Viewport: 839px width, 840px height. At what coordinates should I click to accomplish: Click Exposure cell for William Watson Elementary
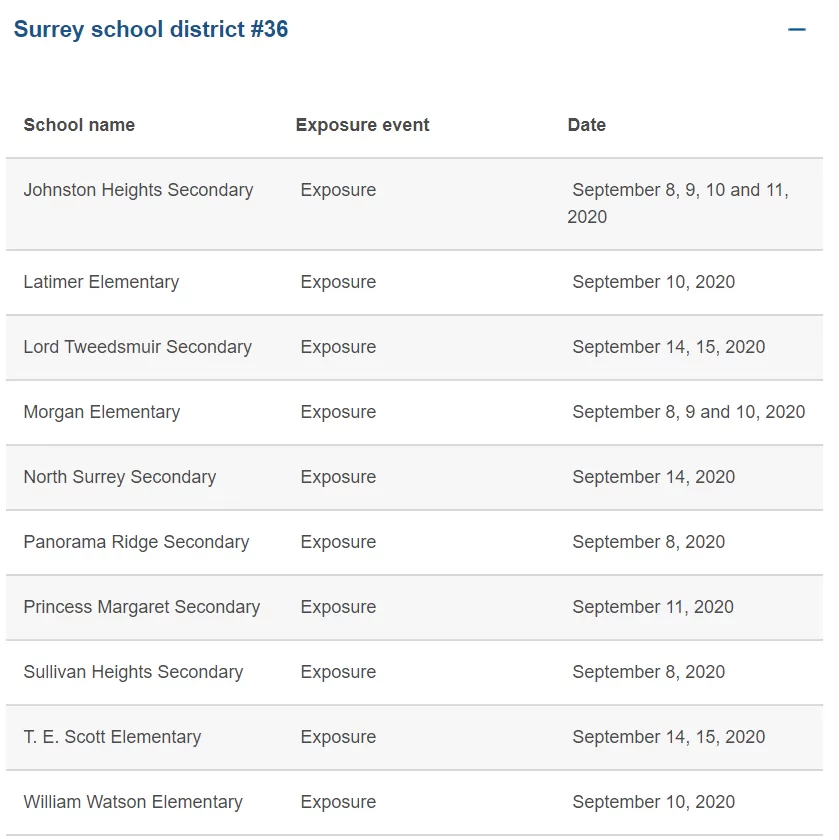point(338,802)
